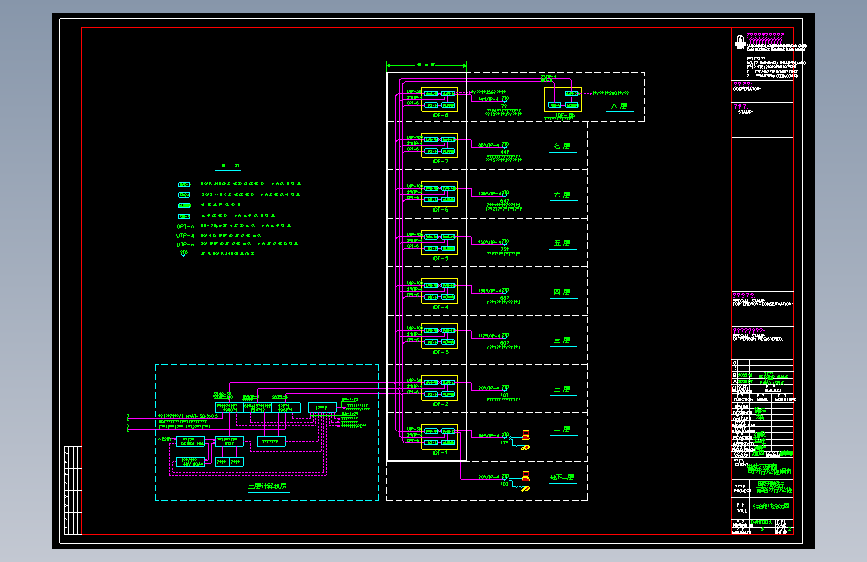The height and width of the screenshot is (562, 867).
Task: Click the first cyan symbol in the legend
Action: [184, 184]
